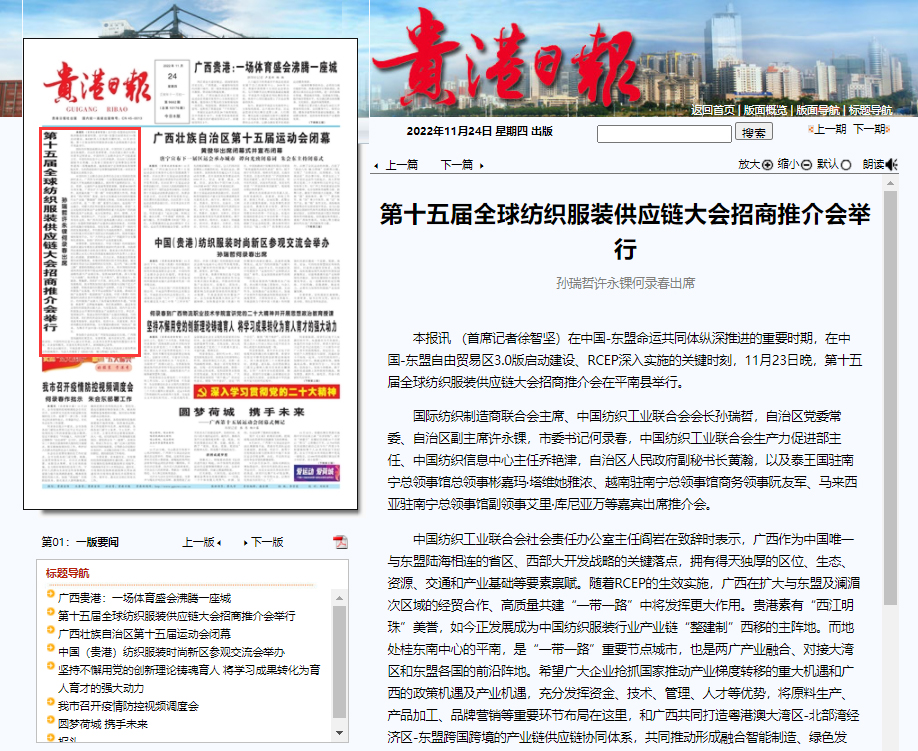Click article pane scroll up arrow

(890, 183)
